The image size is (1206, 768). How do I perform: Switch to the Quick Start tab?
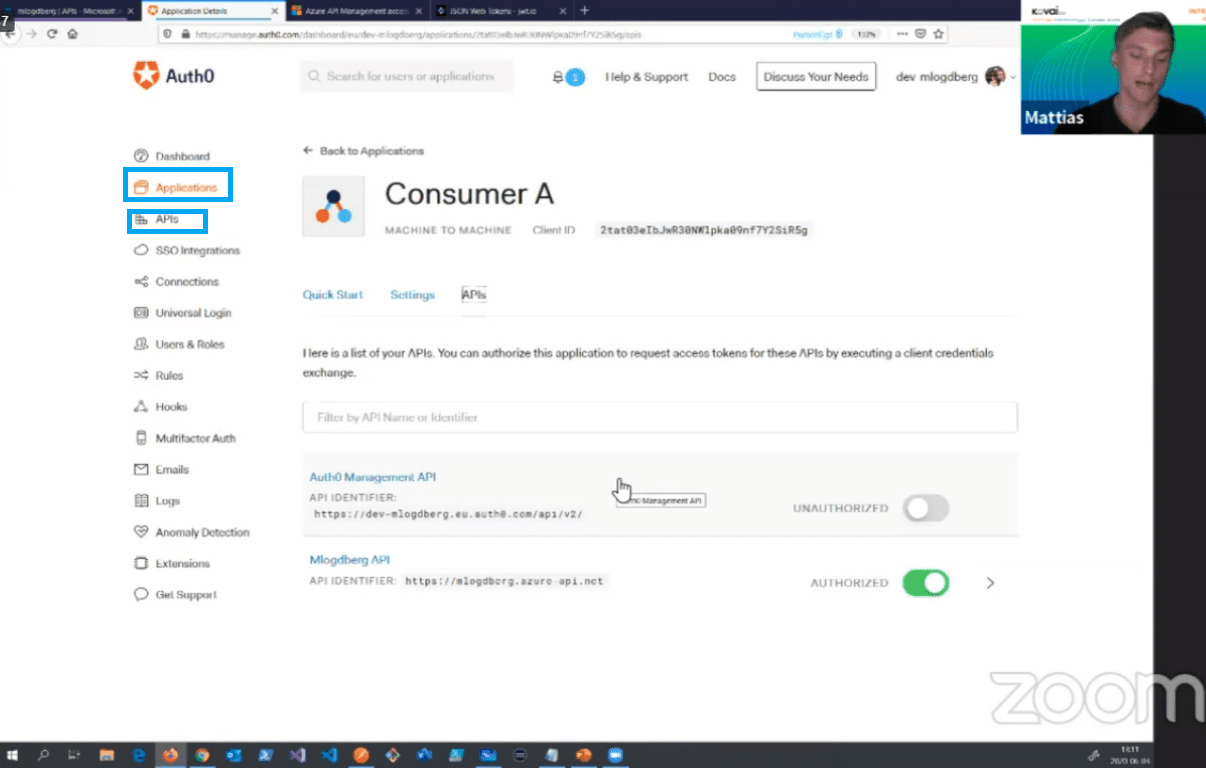click(x=333, y=295)
